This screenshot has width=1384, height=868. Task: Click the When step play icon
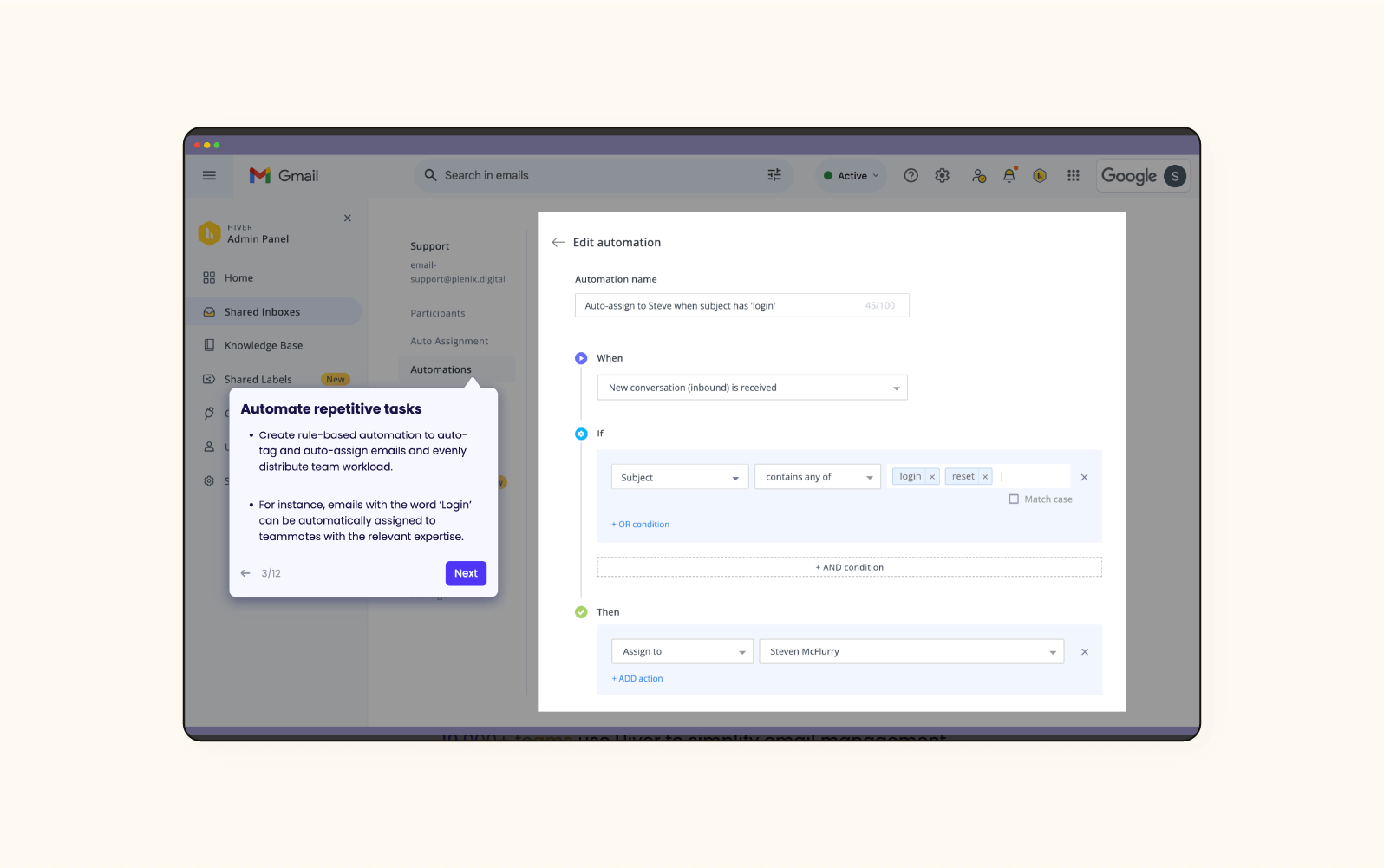point(581,358)
